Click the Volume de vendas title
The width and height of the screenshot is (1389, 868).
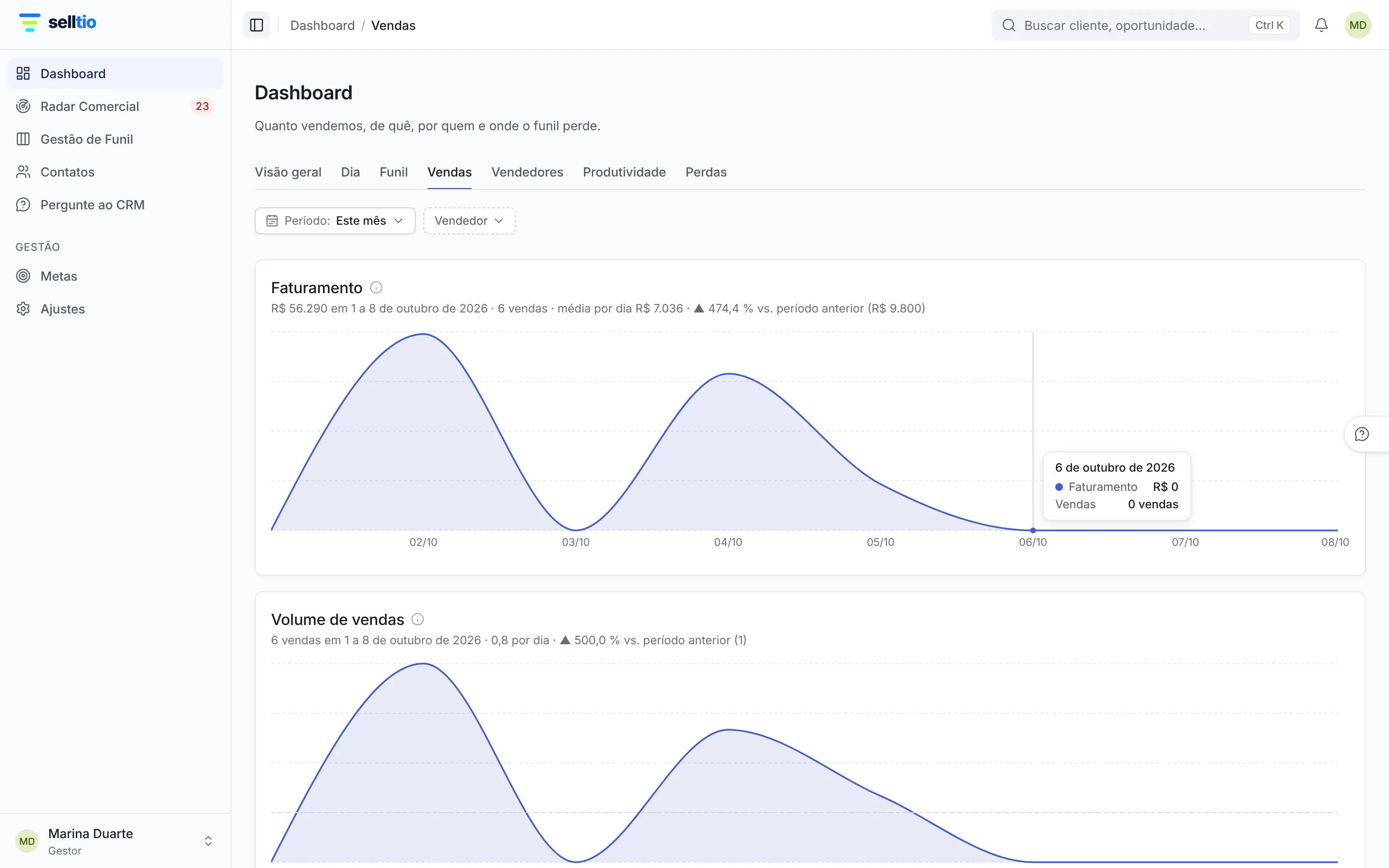click(x=338, y=620)
